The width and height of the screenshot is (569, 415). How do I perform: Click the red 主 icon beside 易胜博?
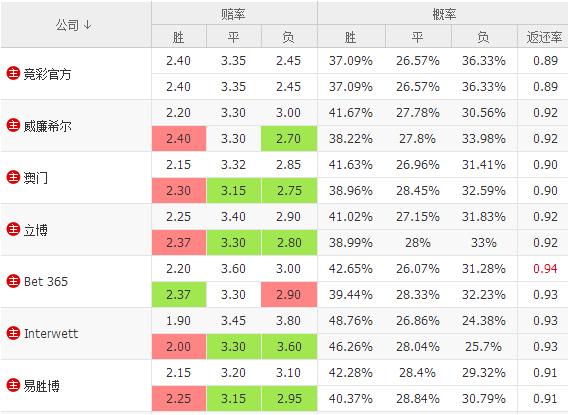point(13,385)
